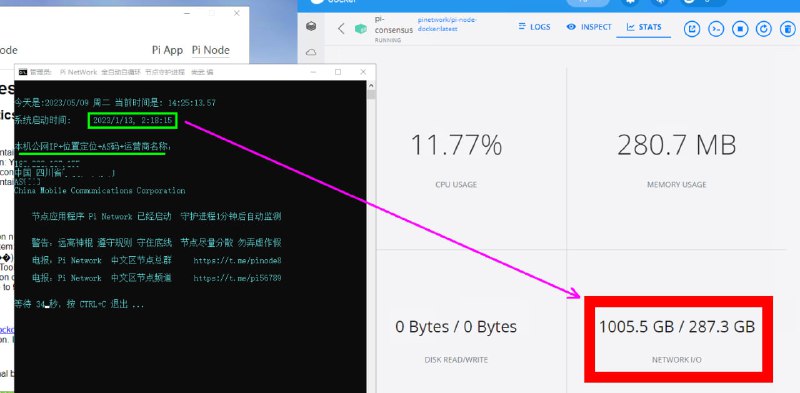The width and height of the screenshot is (800, 393).
Task: Click the command prompt title bar icon
Action: pos(23,72)
